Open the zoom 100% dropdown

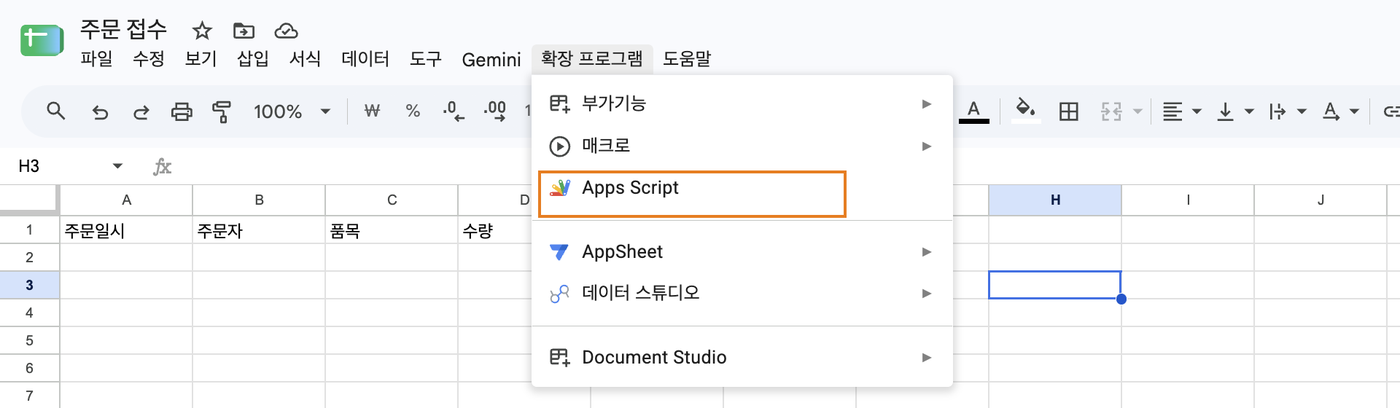(x=292, y=111)
